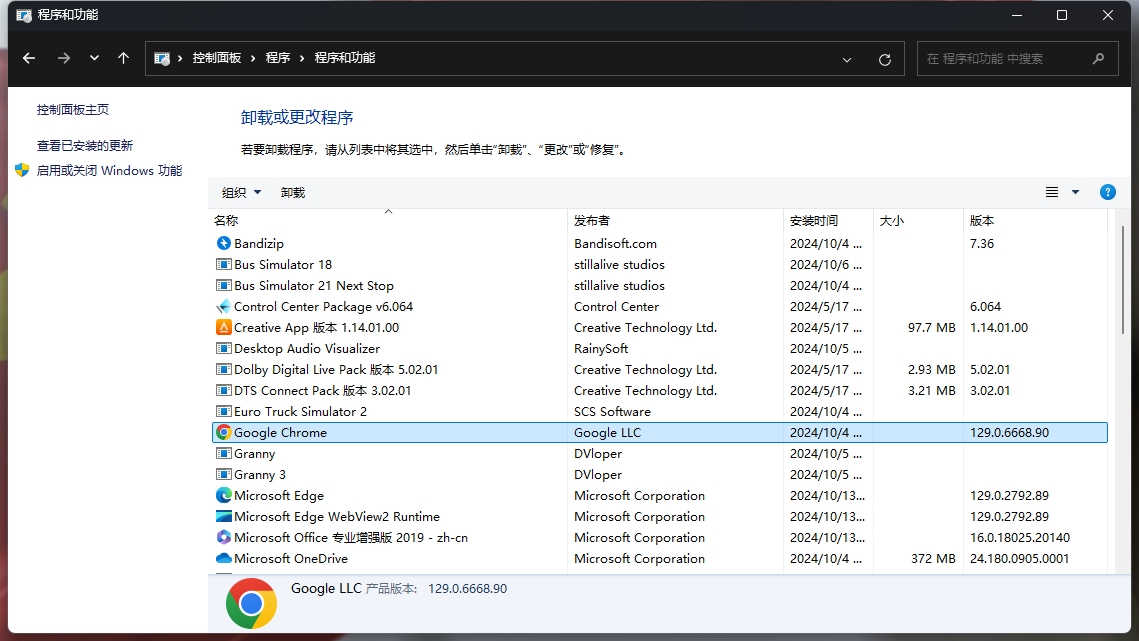Open the 组织 dropdown menu
1139x641 pixels.
point(240,192)
